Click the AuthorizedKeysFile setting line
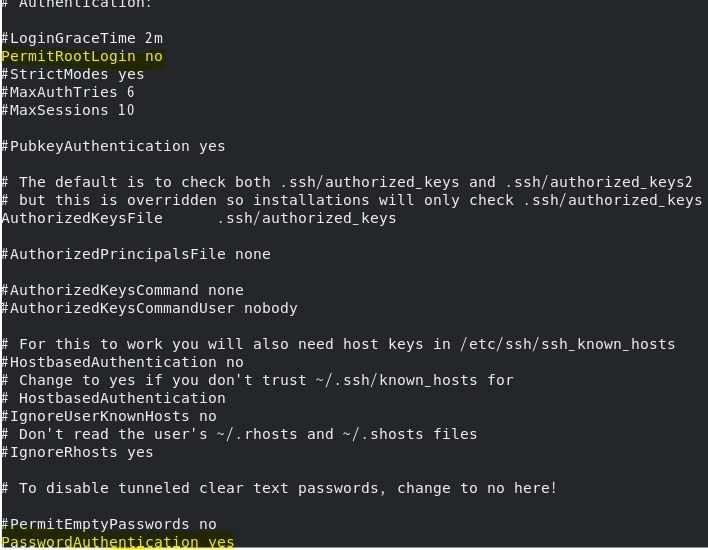Image resolution: width=708 pixels, height=550 pixels. (199, 219)
